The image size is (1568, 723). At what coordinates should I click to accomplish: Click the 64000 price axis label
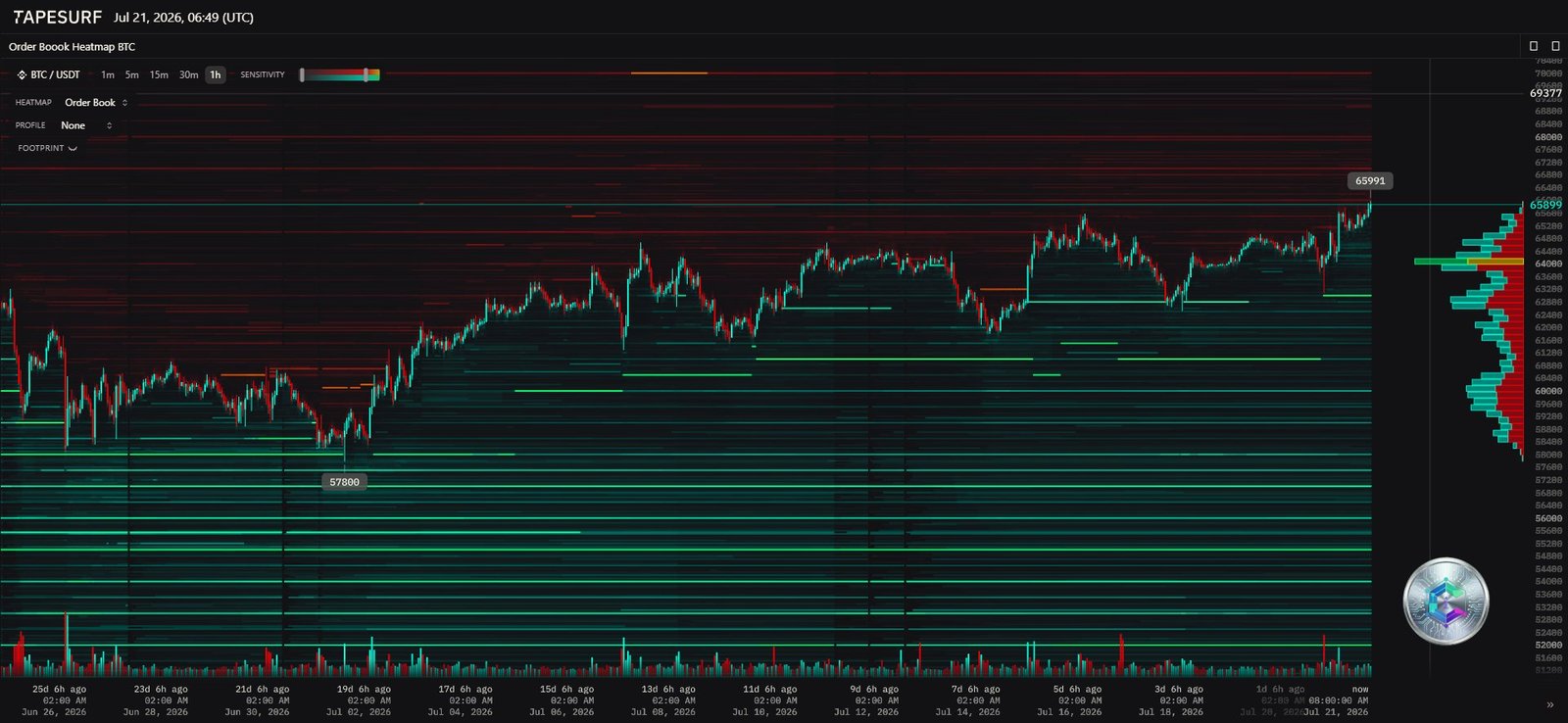click(x=1548, y=264)
